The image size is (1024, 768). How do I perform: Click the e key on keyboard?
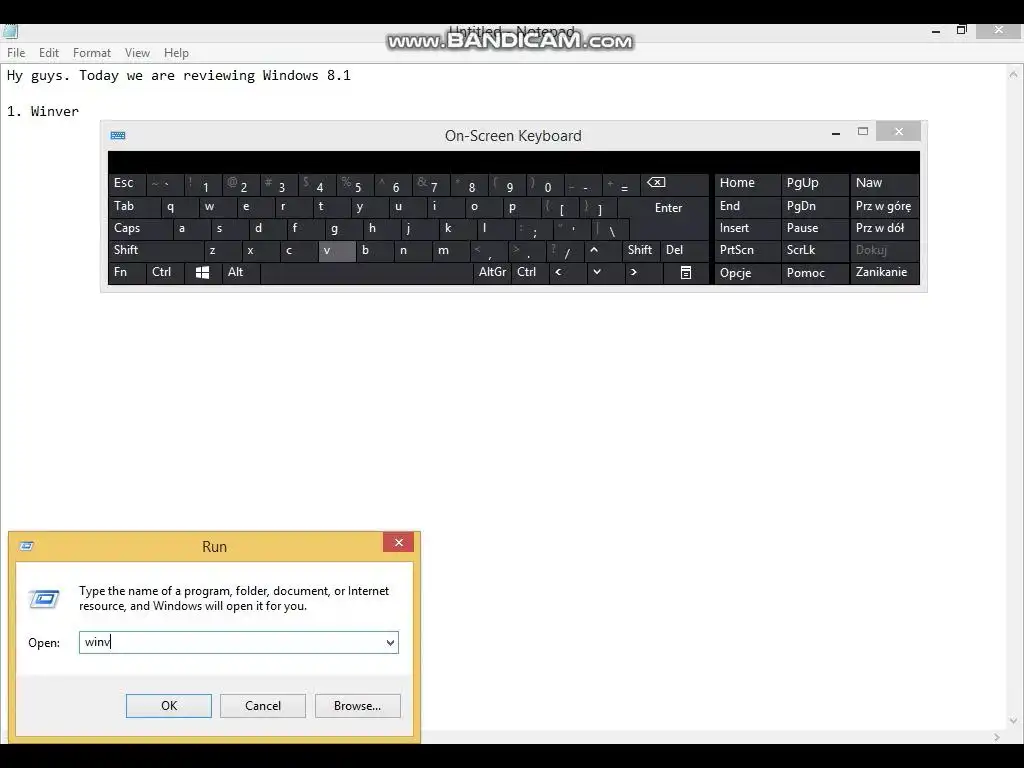[x=255, y=207]
